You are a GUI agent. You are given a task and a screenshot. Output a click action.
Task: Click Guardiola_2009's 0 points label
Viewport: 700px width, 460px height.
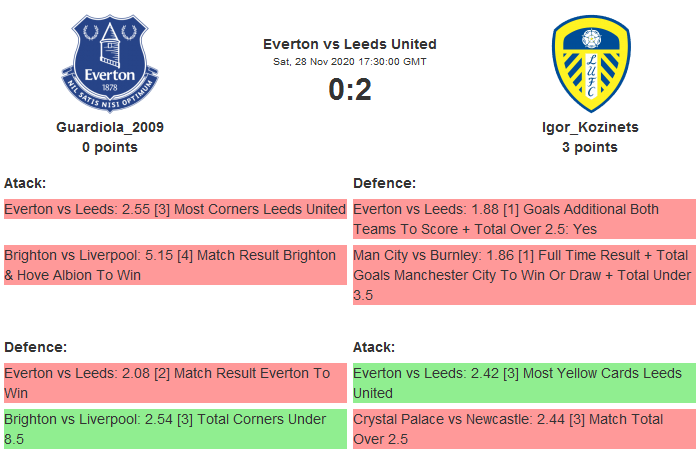tap(110, 147)
